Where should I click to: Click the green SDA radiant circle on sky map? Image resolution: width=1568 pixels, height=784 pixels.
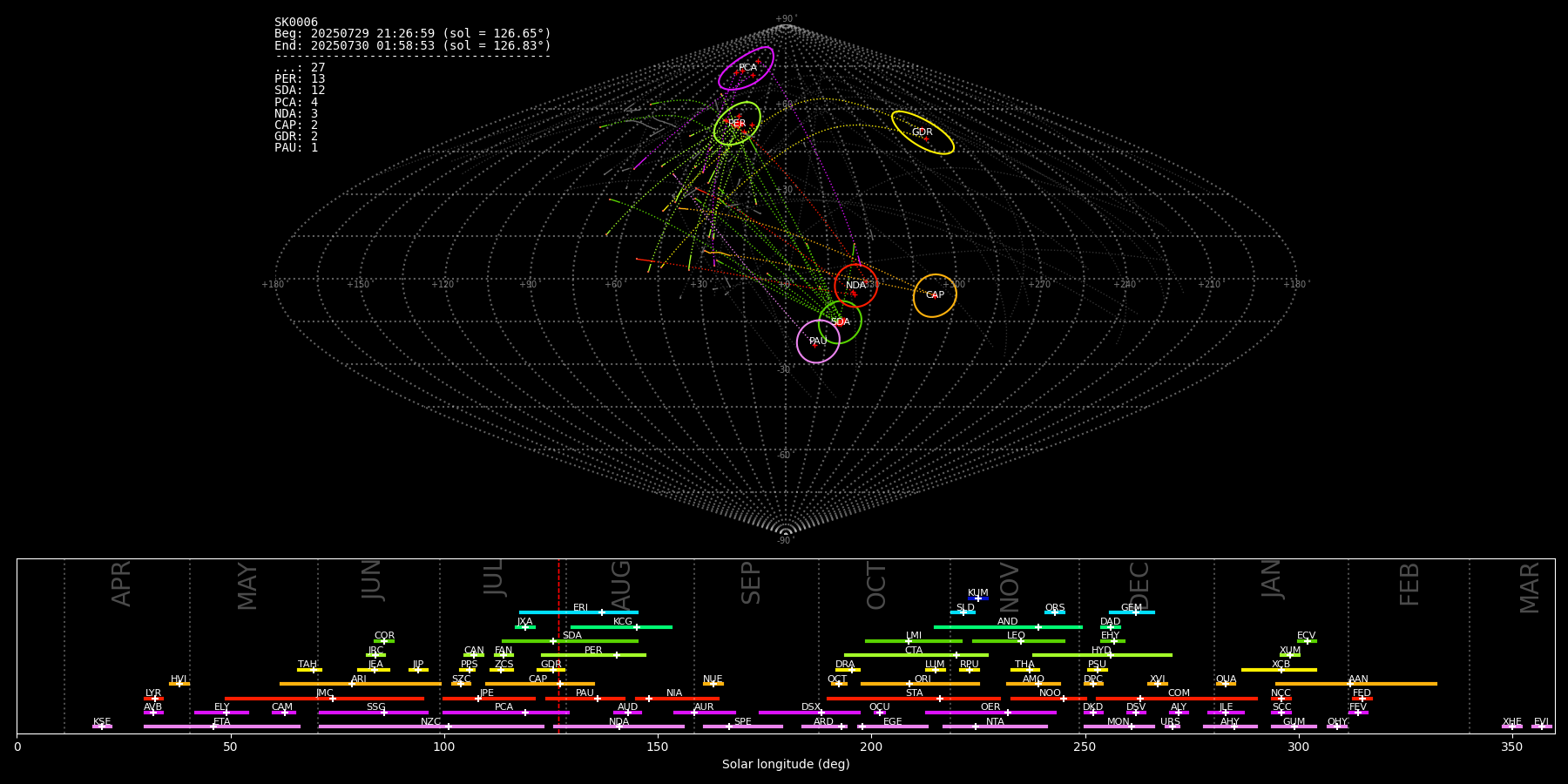pos(840,322)
